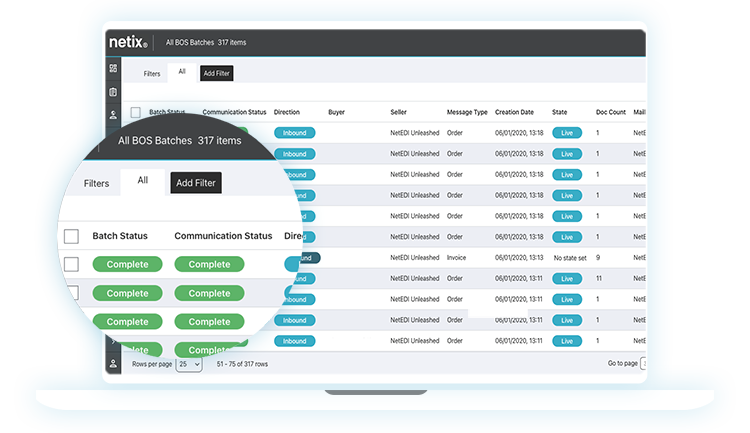Select the small unmagnified All tab
This screenshot has height=433, width=750.
[182, 72]
